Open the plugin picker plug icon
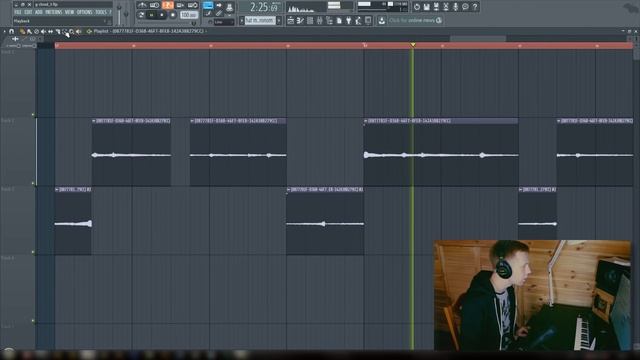The image size is (640, 360). [x=349, y=20]
